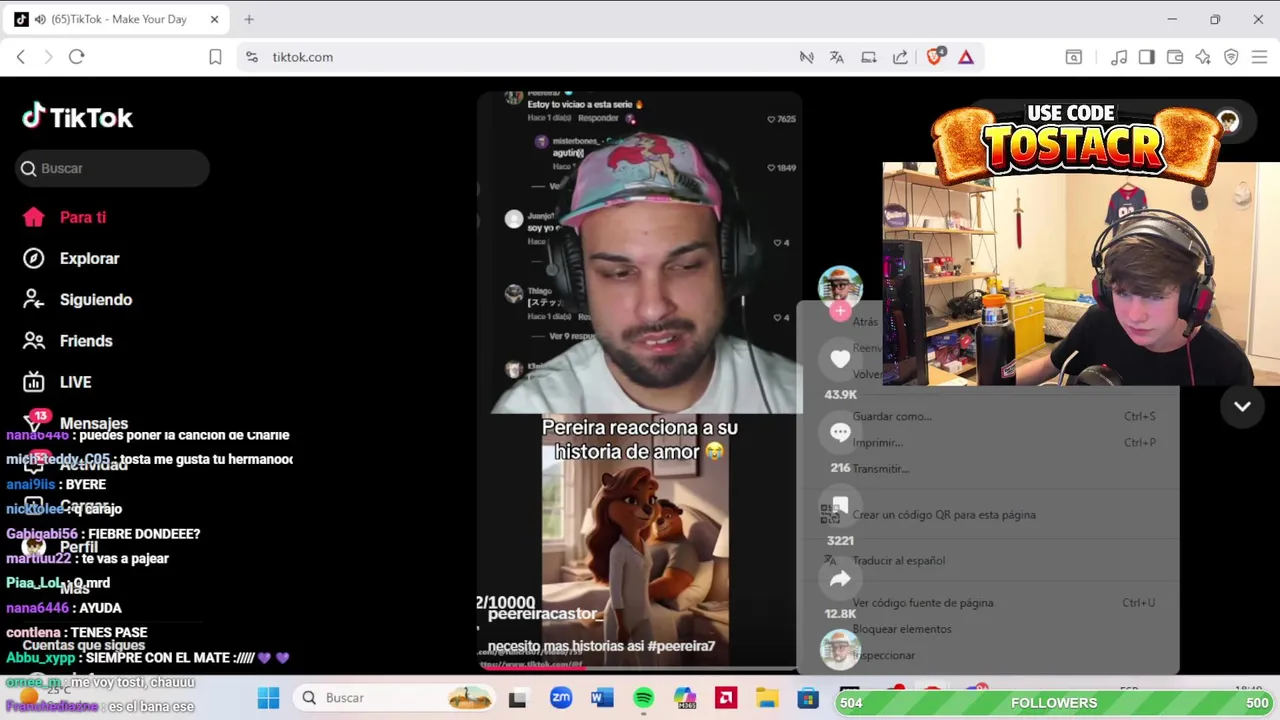Screen dimensions: 1280x720
Task: Open the comments bubble showing 216
Action: (x=840, y=432)
